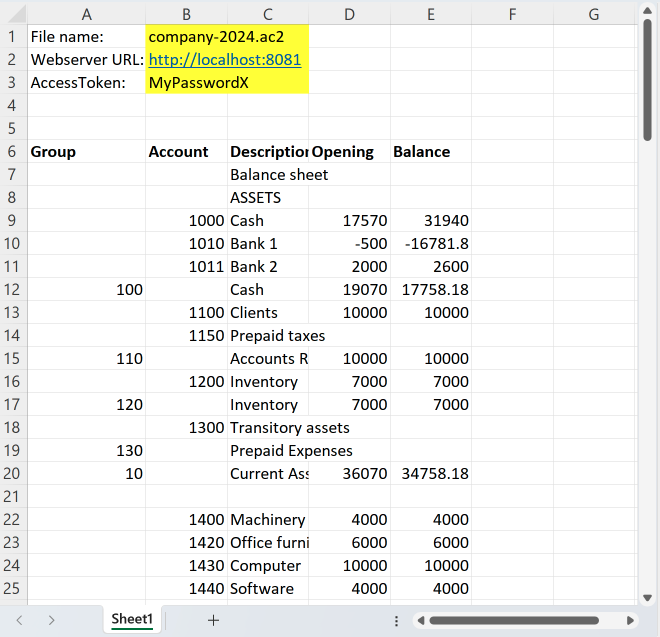
Task: Select row 12 header
Action: pos(13,290)
